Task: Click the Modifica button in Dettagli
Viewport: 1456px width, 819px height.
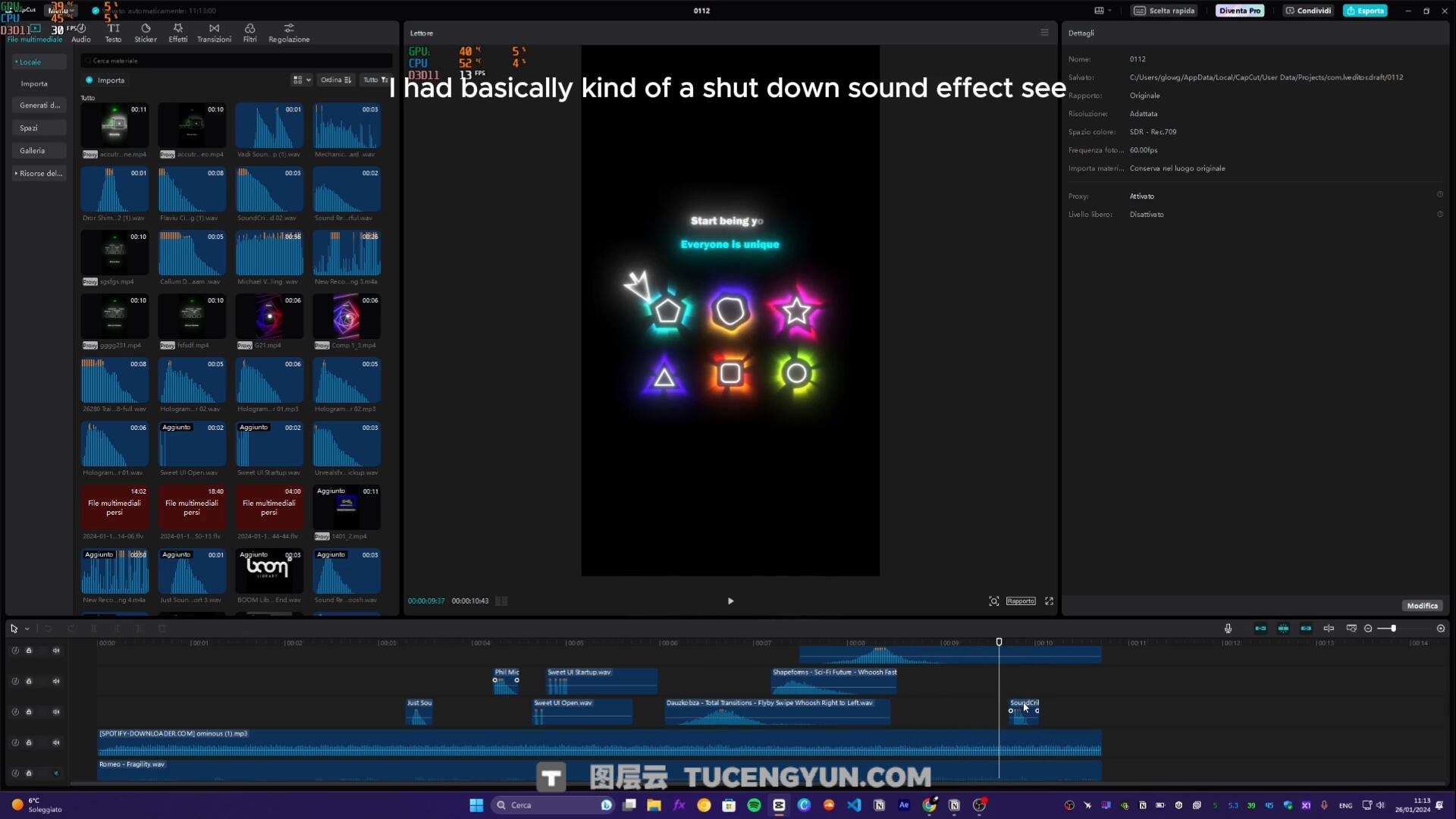Action: click(x=1422, y=605)
